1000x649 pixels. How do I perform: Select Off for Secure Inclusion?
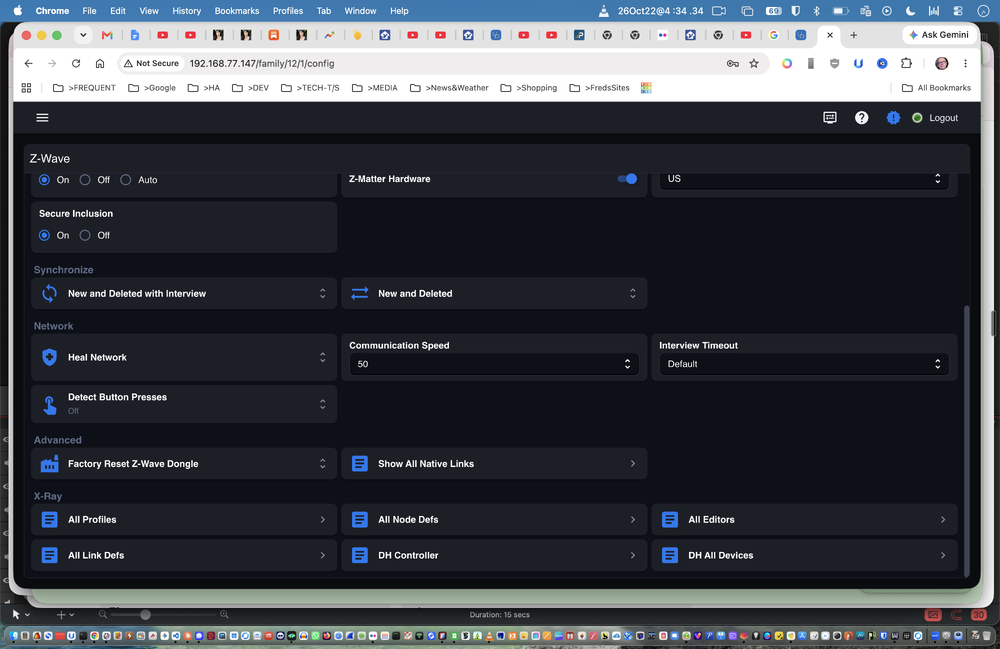pos(85,235)
